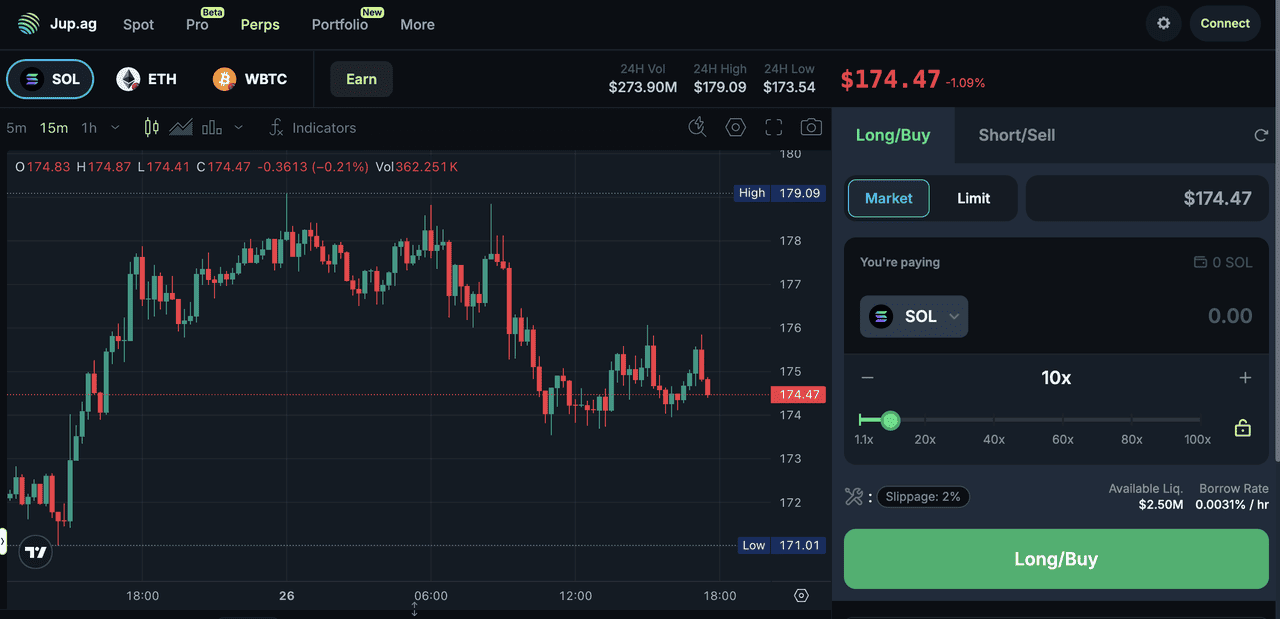Open the settings gear in header
The width and height of the screenshot is (1280, 619).
[1163, 23]
